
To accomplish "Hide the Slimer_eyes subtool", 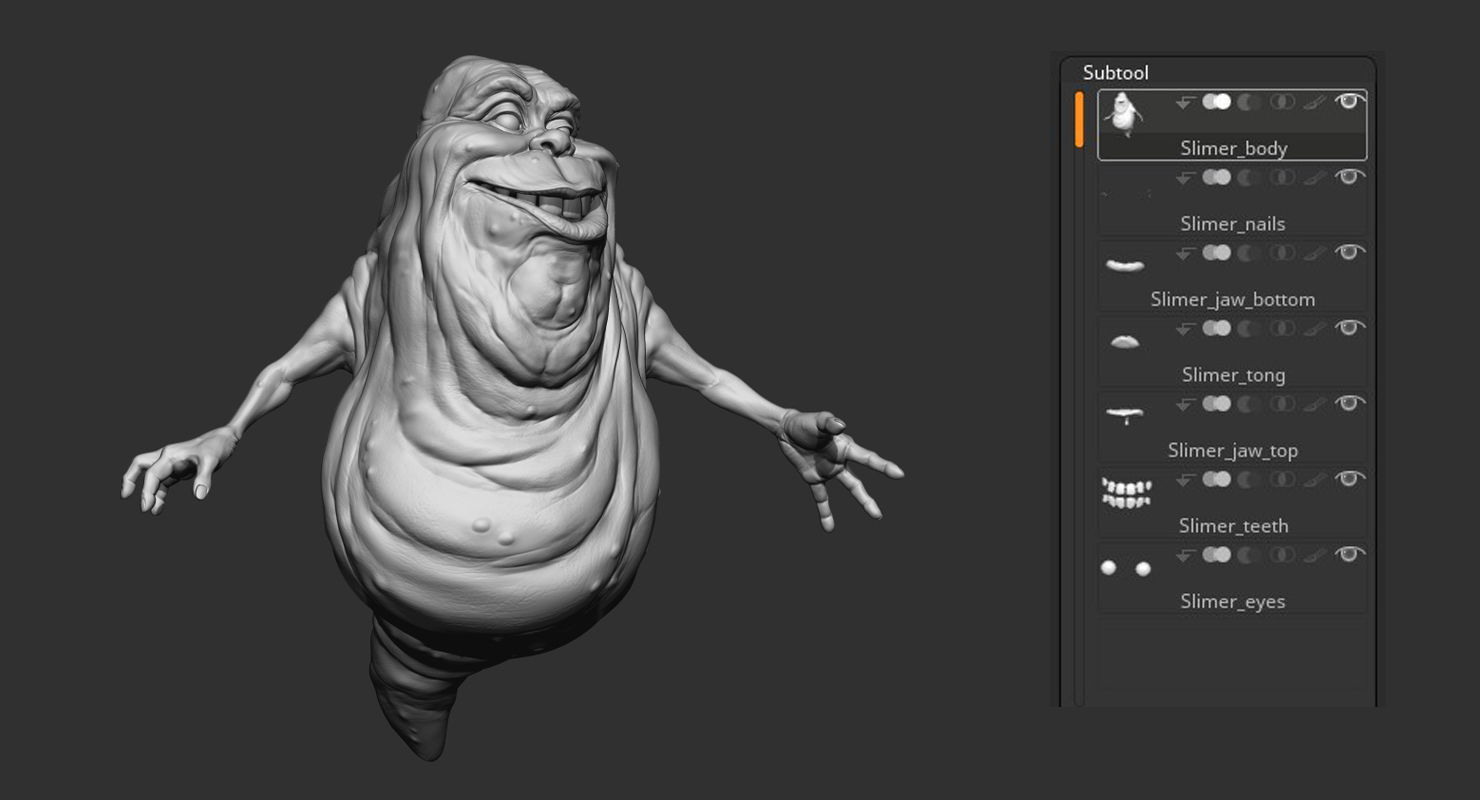I will [x=1350, y=554].
